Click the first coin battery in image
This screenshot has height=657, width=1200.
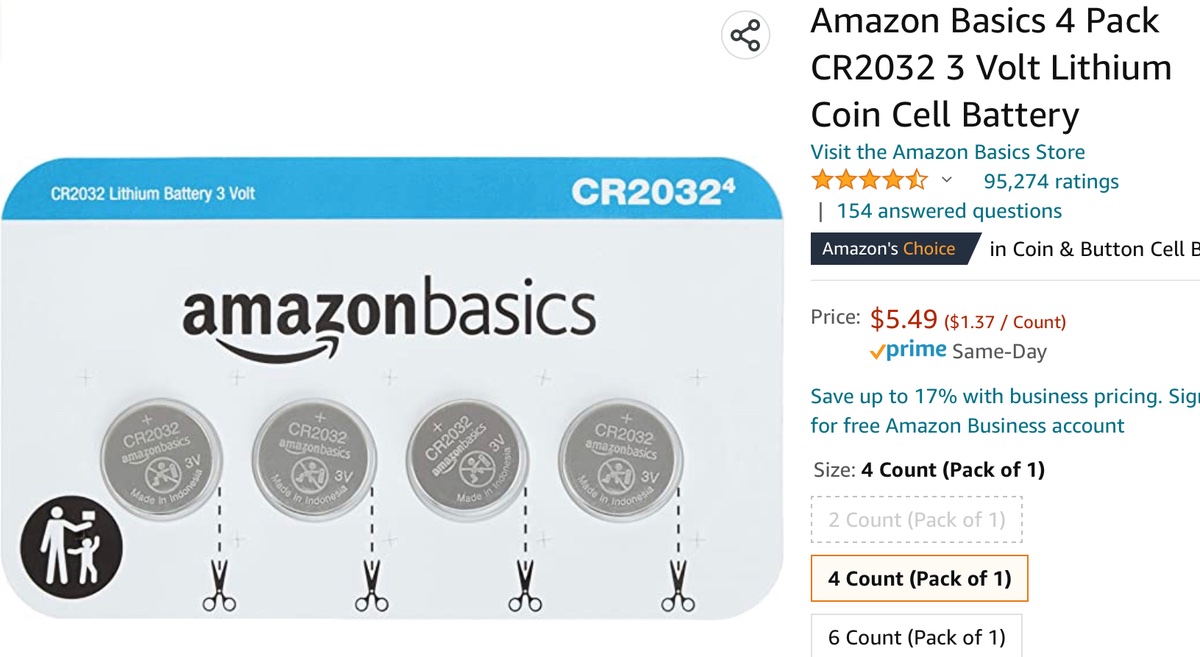pos(161,458)
